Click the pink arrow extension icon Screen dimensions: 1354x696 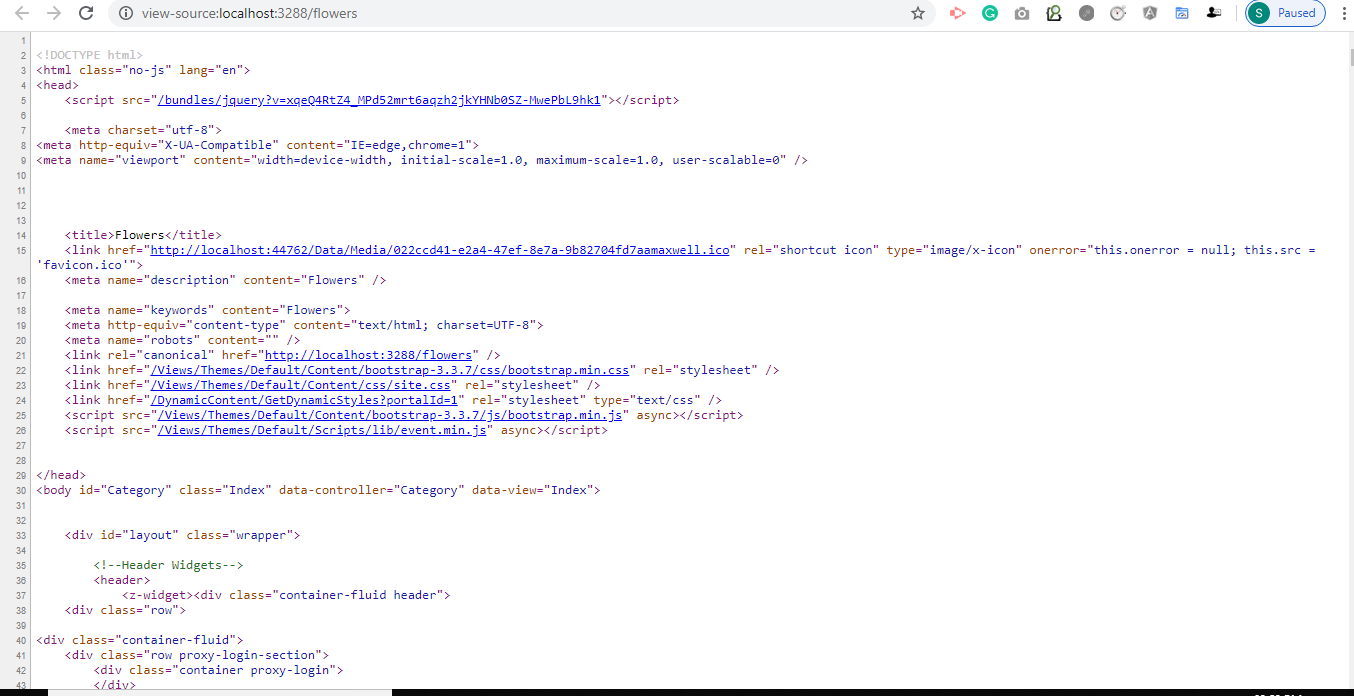pos(958,13)
